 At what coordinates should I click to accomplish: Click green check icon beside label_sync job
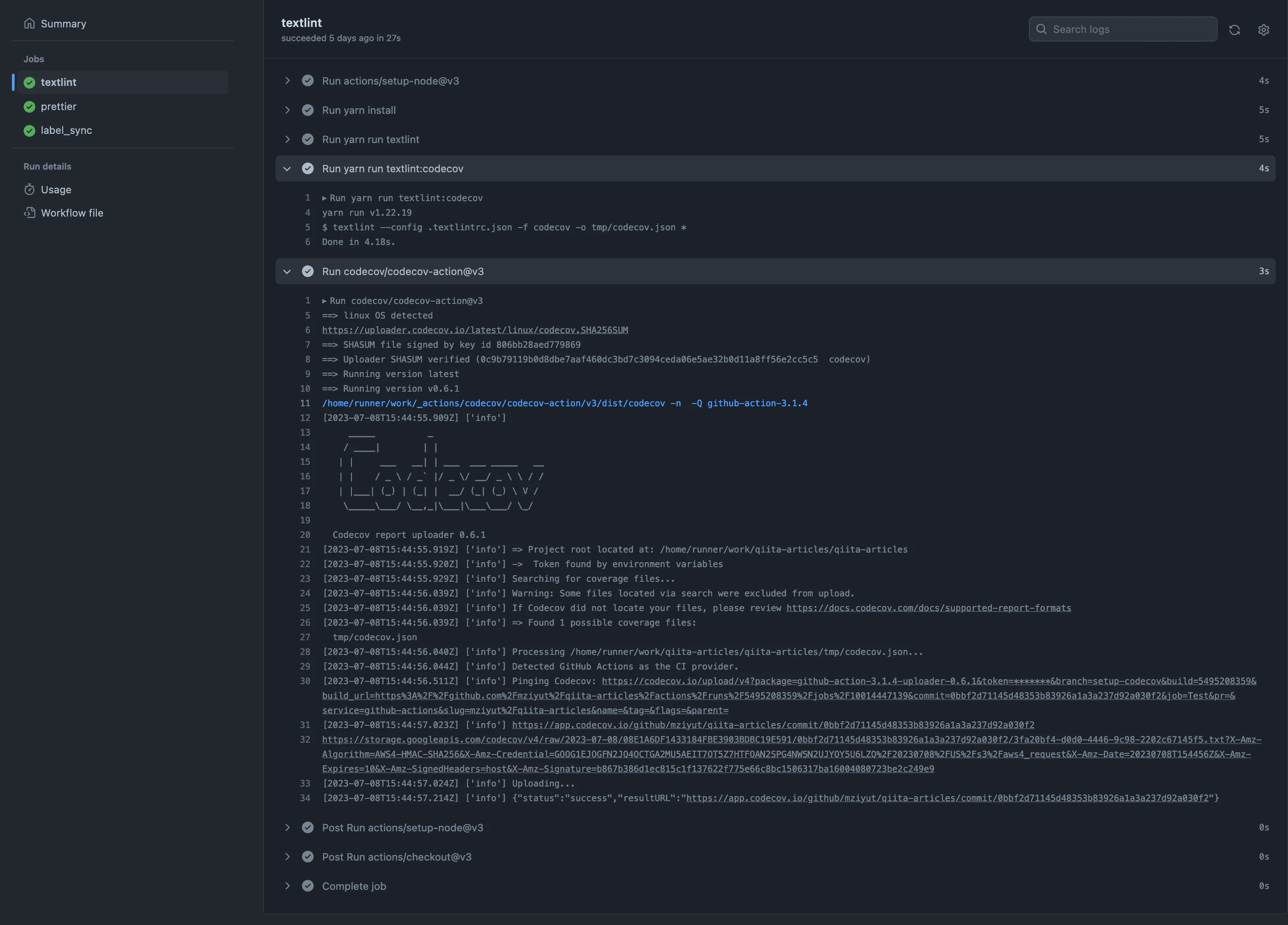click(30, 130)
